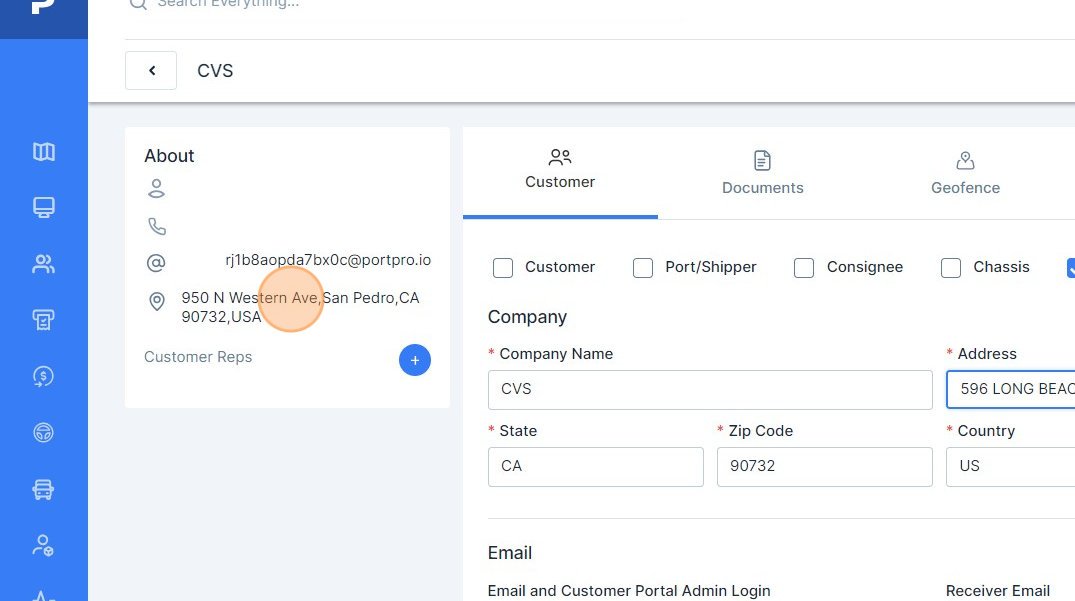1075x601 pixels.
Task: Click the Company Name field containing CVS
Action: 710,389
